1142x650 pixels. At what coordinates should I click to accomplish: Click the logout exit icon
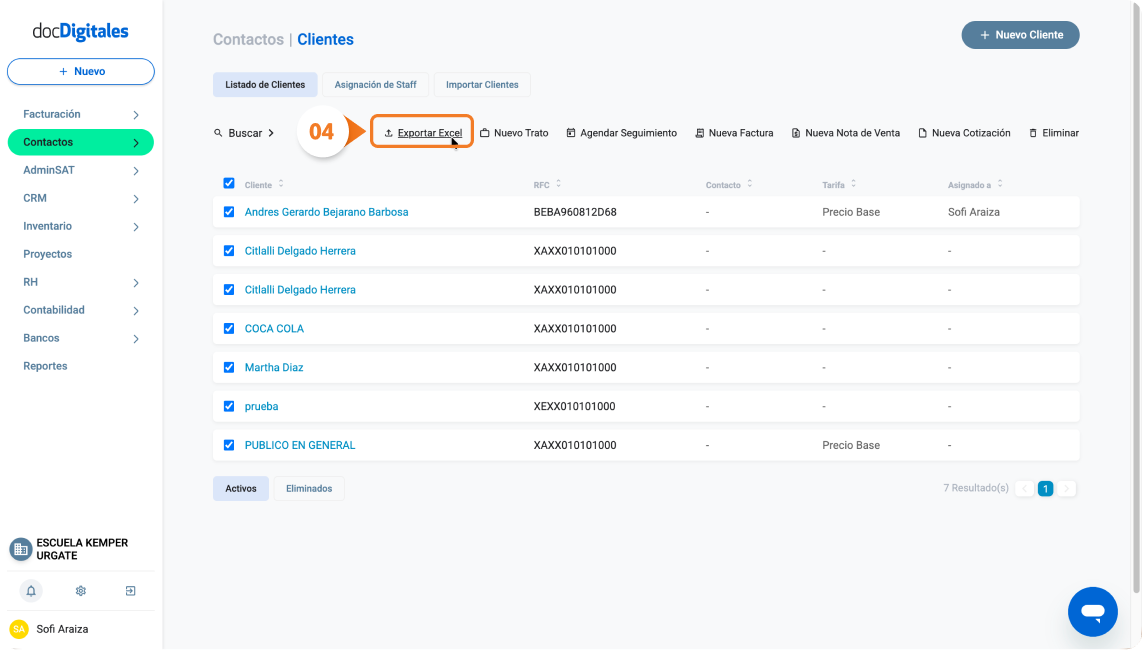coord(130,591)
